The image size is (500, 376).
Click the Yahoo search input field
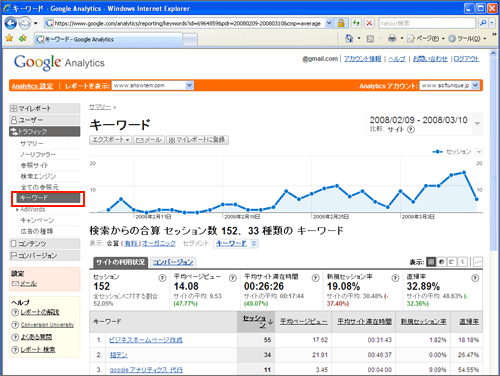click(x=427, y=23)
